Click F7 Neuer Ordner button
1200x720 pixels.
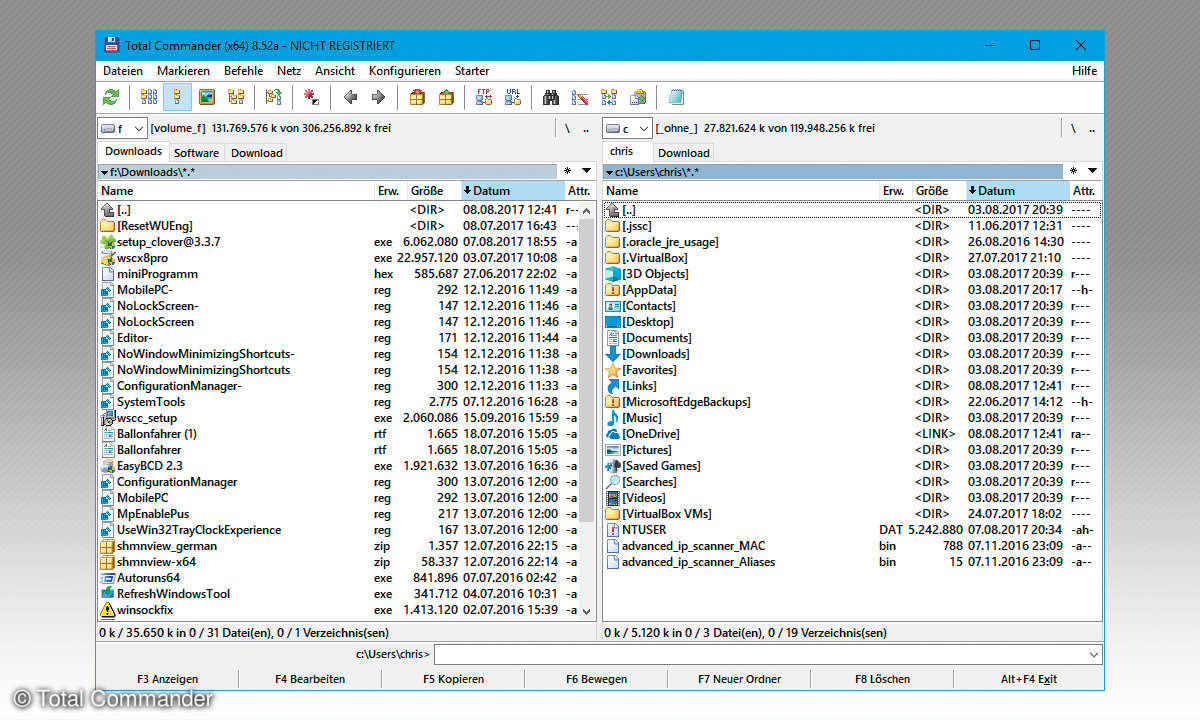739,679
